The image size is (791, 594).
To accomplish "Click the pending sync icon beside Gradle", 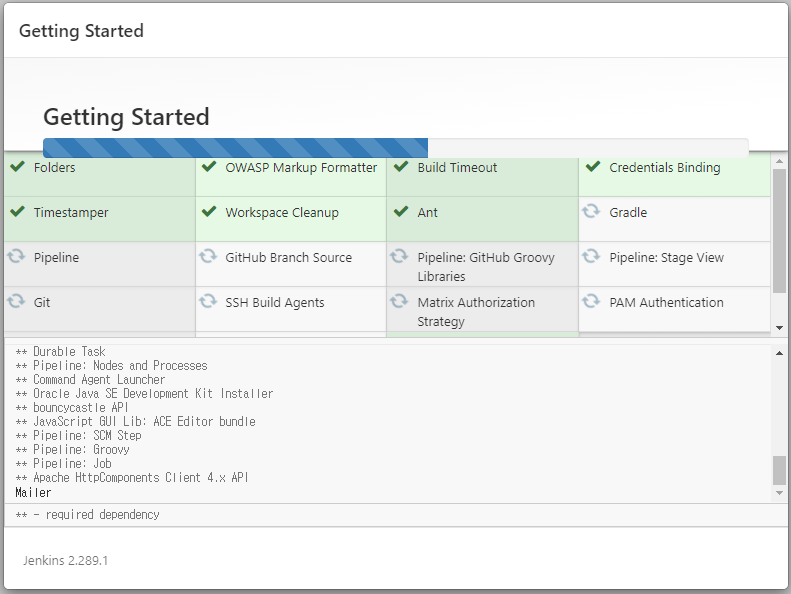I will click(591, 211).
